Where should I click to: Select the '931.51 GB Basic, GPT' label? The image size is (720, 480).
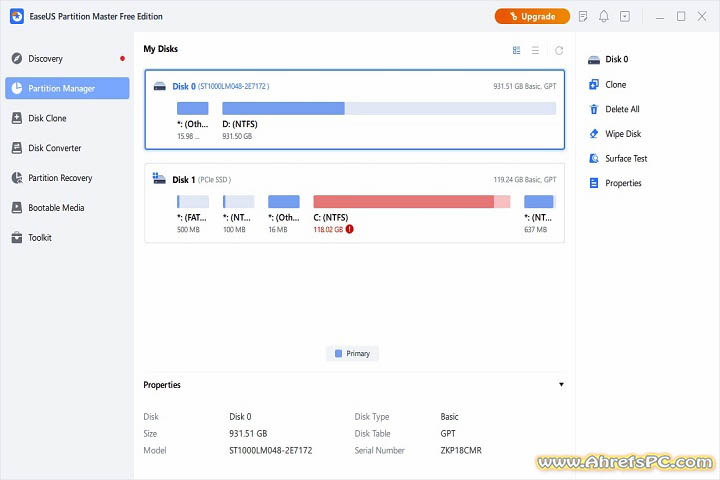coord(524,86)
